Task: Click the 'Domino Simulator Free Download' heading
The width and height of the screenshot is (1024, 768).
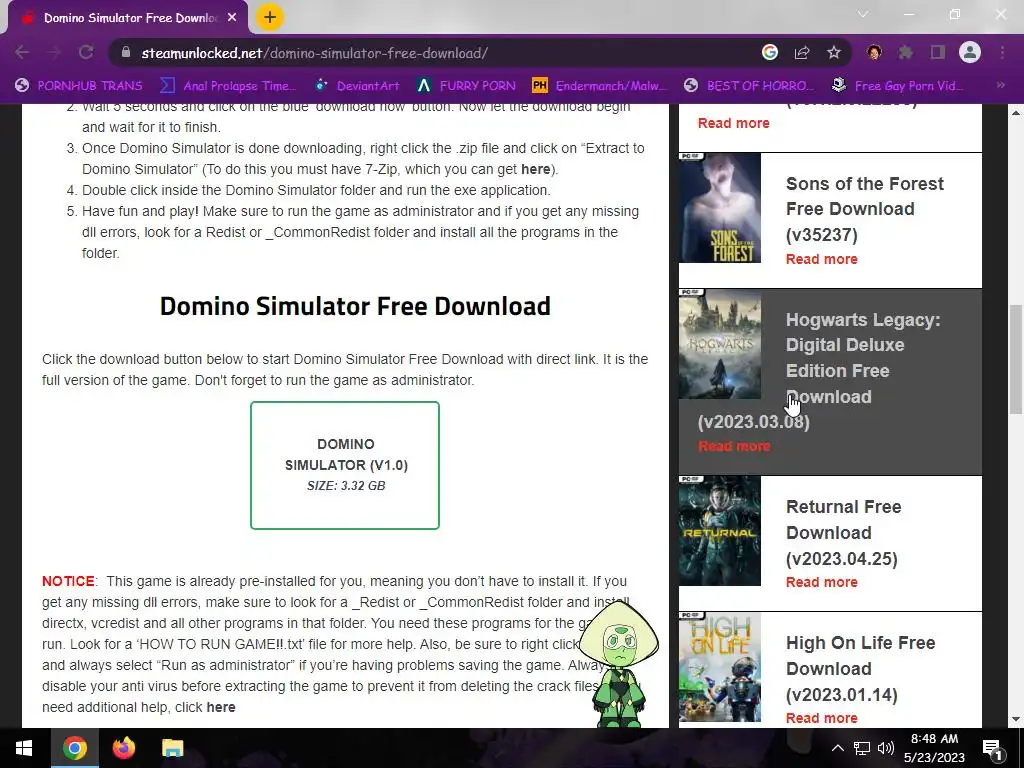Action: tap(355, 306)
